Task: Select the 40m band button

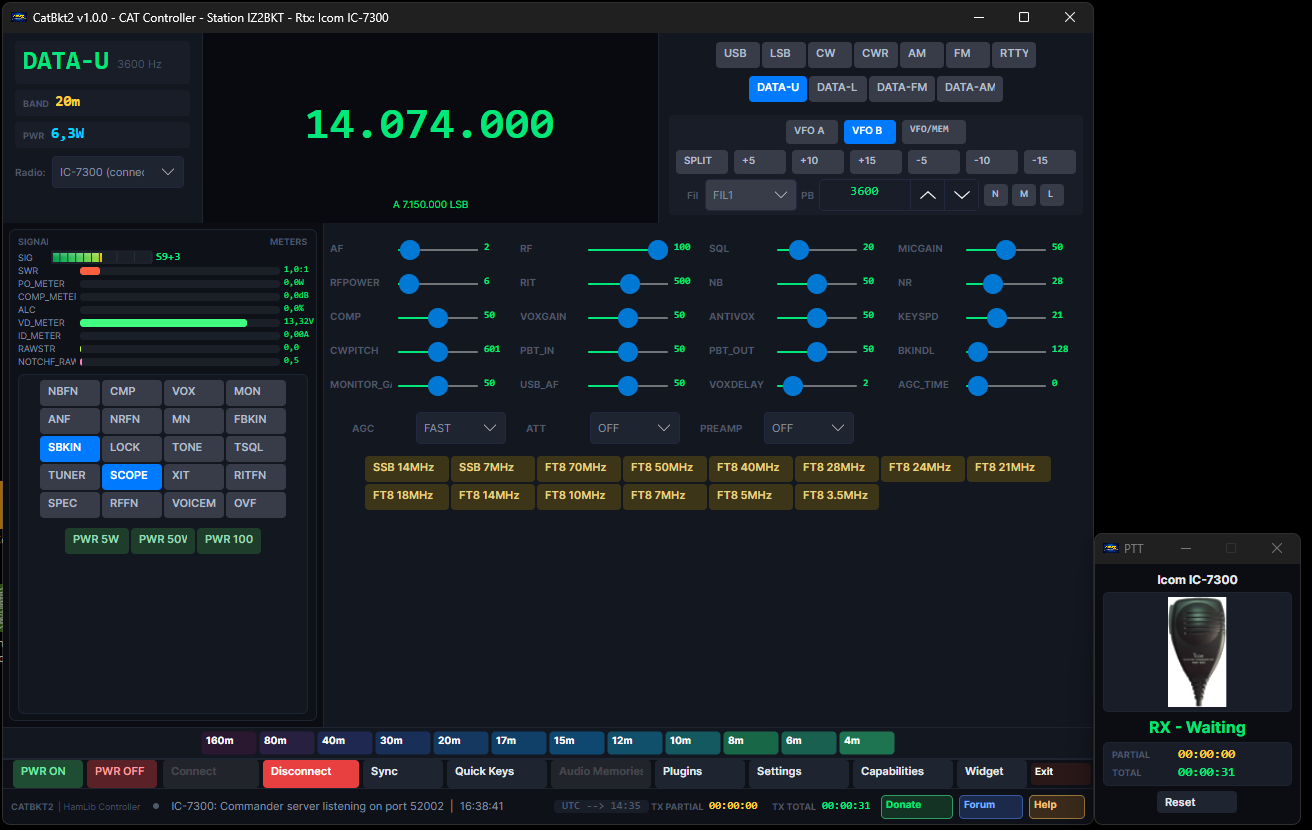Action: (x=345, y=743)
